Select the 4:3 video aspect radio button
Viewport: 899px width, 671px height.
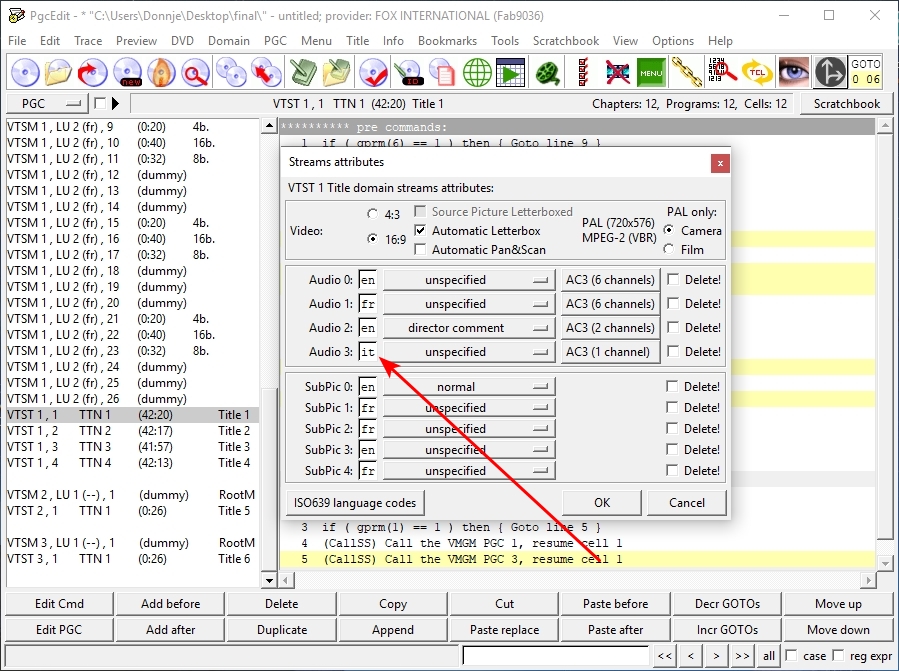[373, 214]
